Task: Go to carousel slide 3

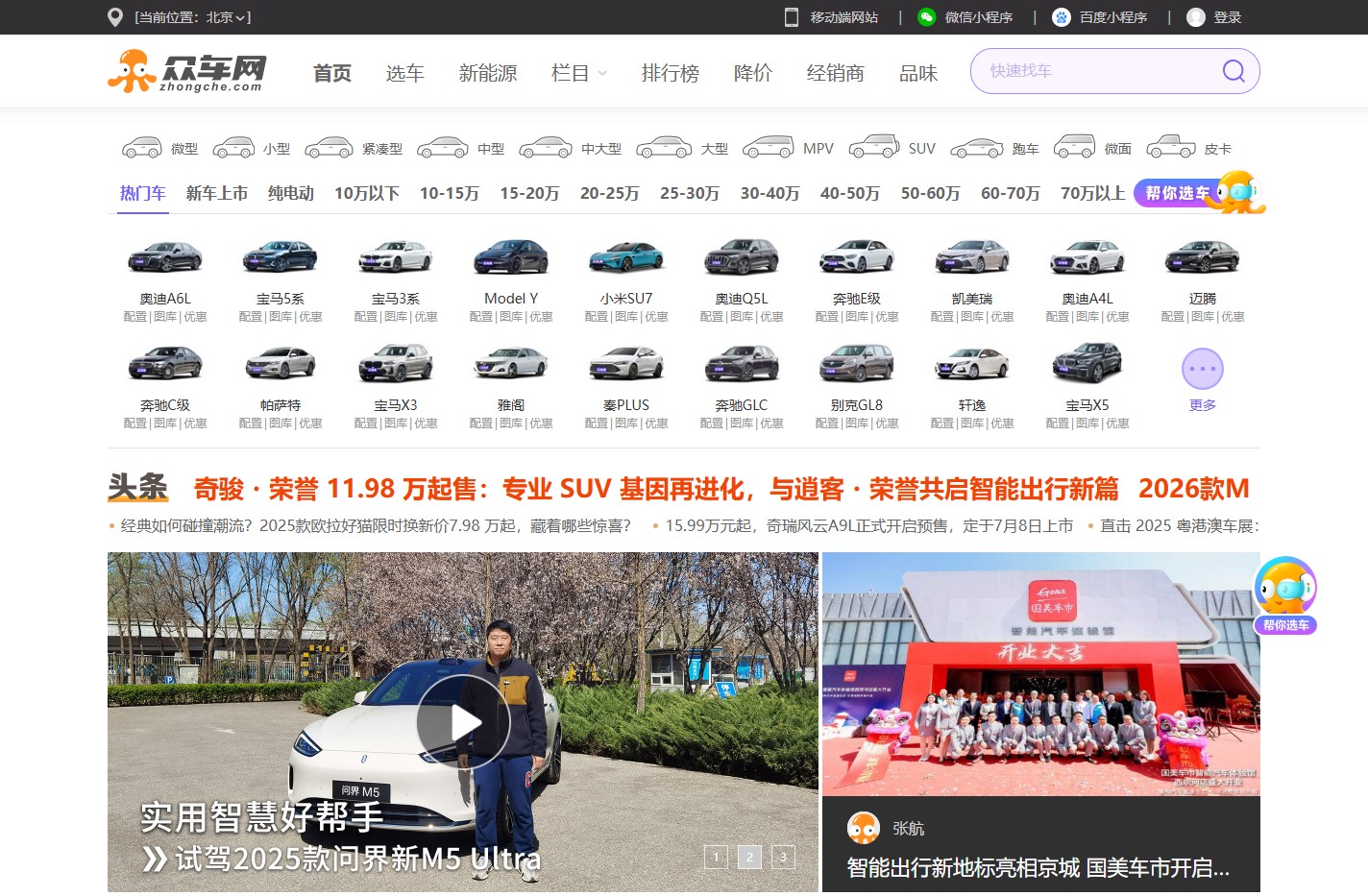Action: point(783,858)
